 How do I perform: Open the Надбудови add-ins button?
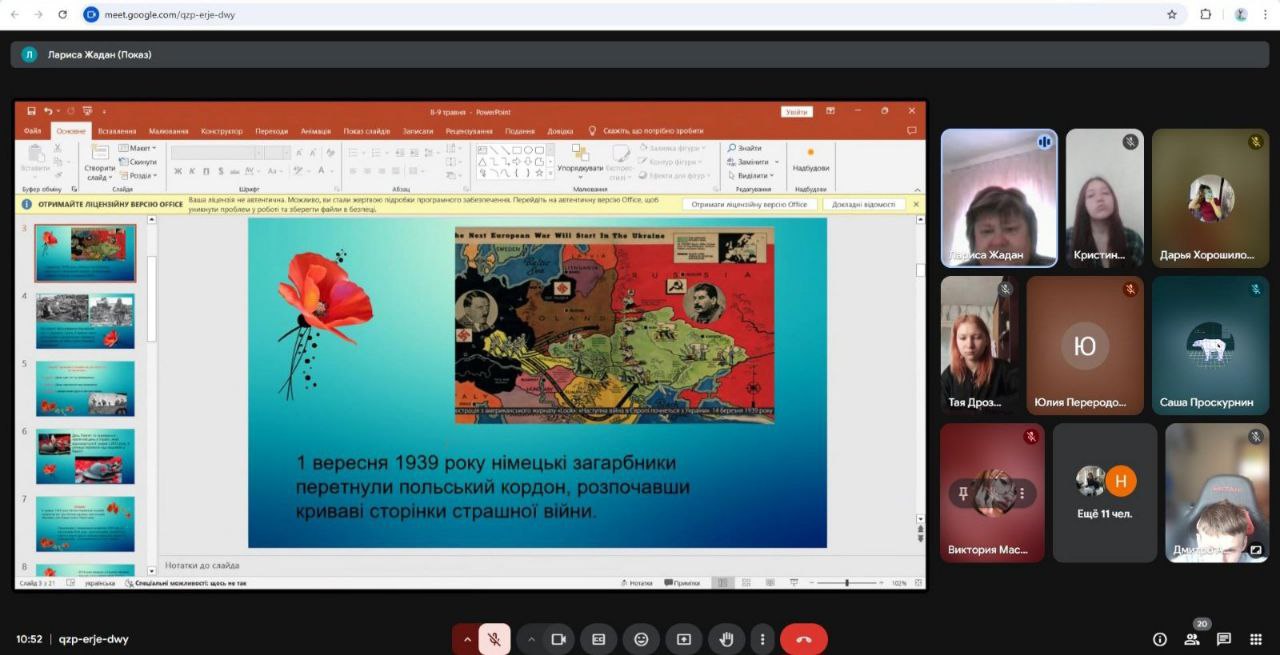tap(810, 160)
